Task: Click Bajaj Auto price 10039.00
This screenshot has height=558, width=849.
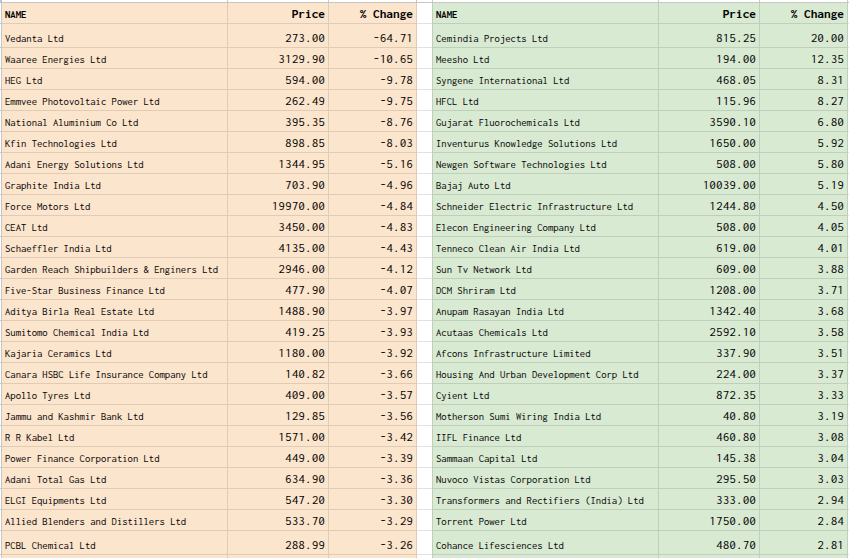Action: pyautogui.click(x=709, y=186)
